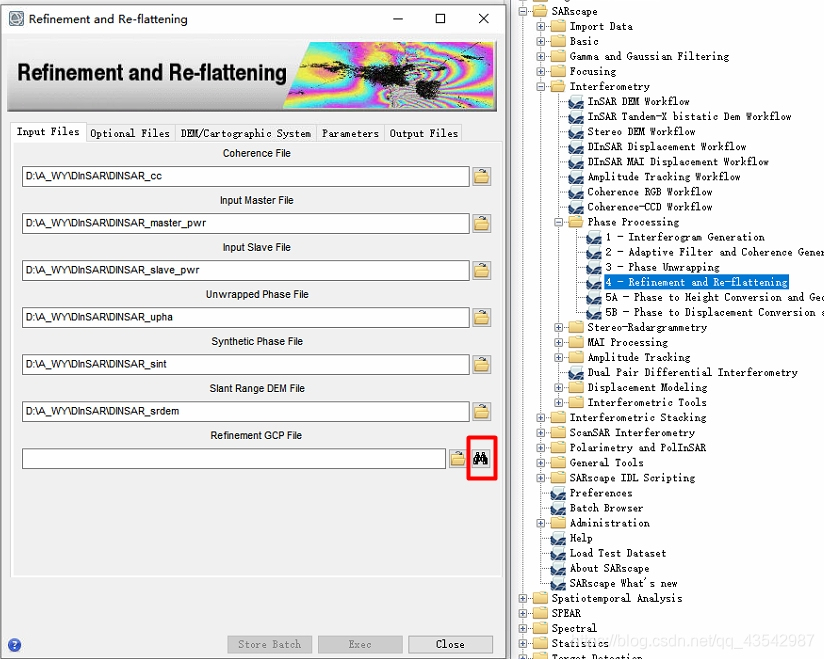The image size is (824, 659).
Task: Open 5A - Phase to Height Conversion
Action: (714, 297)
